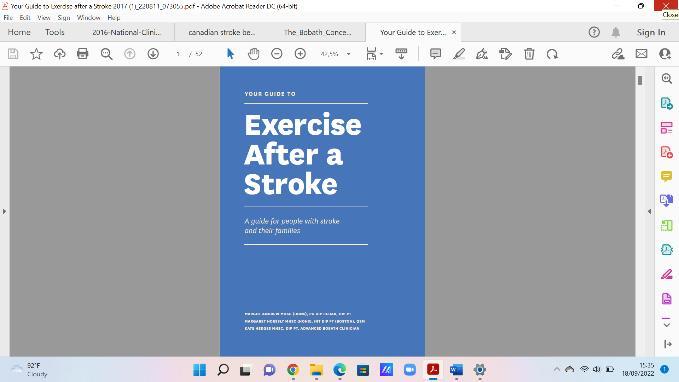Click the Zoom in plus icon
679x382 pixels.
pyautogui.click(x=300, y=54)
